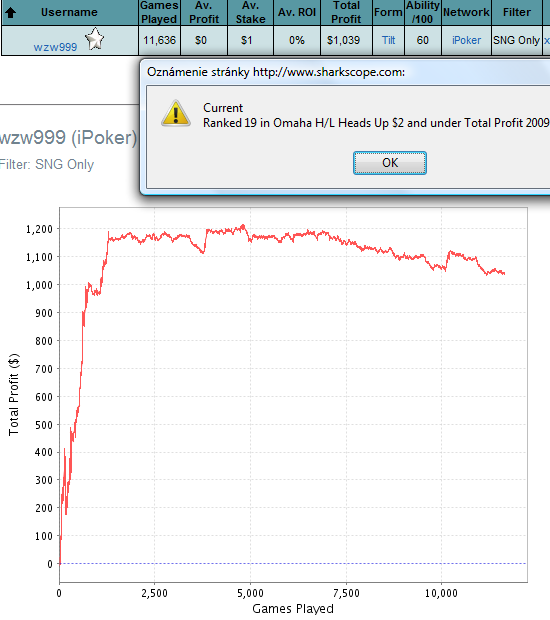The image size is (550, 620).
Task: Sort by Av. Stake column header
Action: coord(251,12)
